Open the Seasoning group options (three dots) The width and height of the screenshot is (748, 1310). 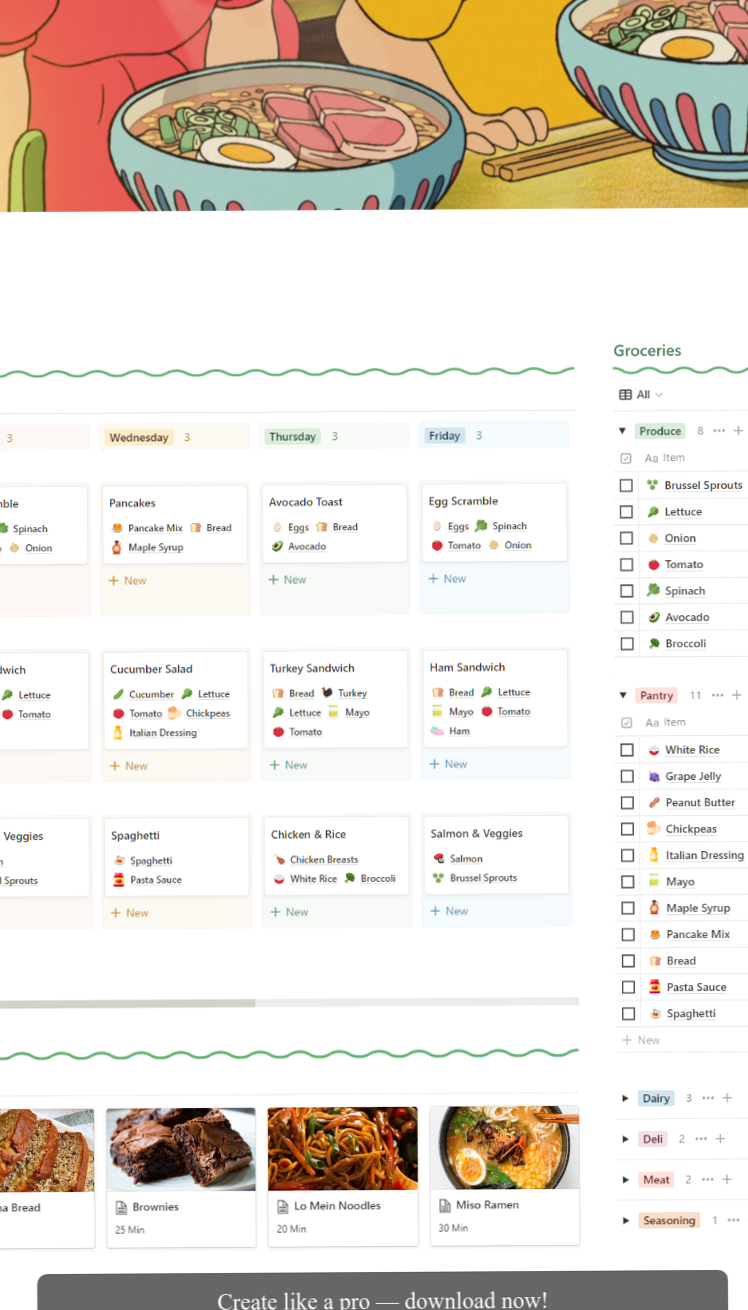734,1220
